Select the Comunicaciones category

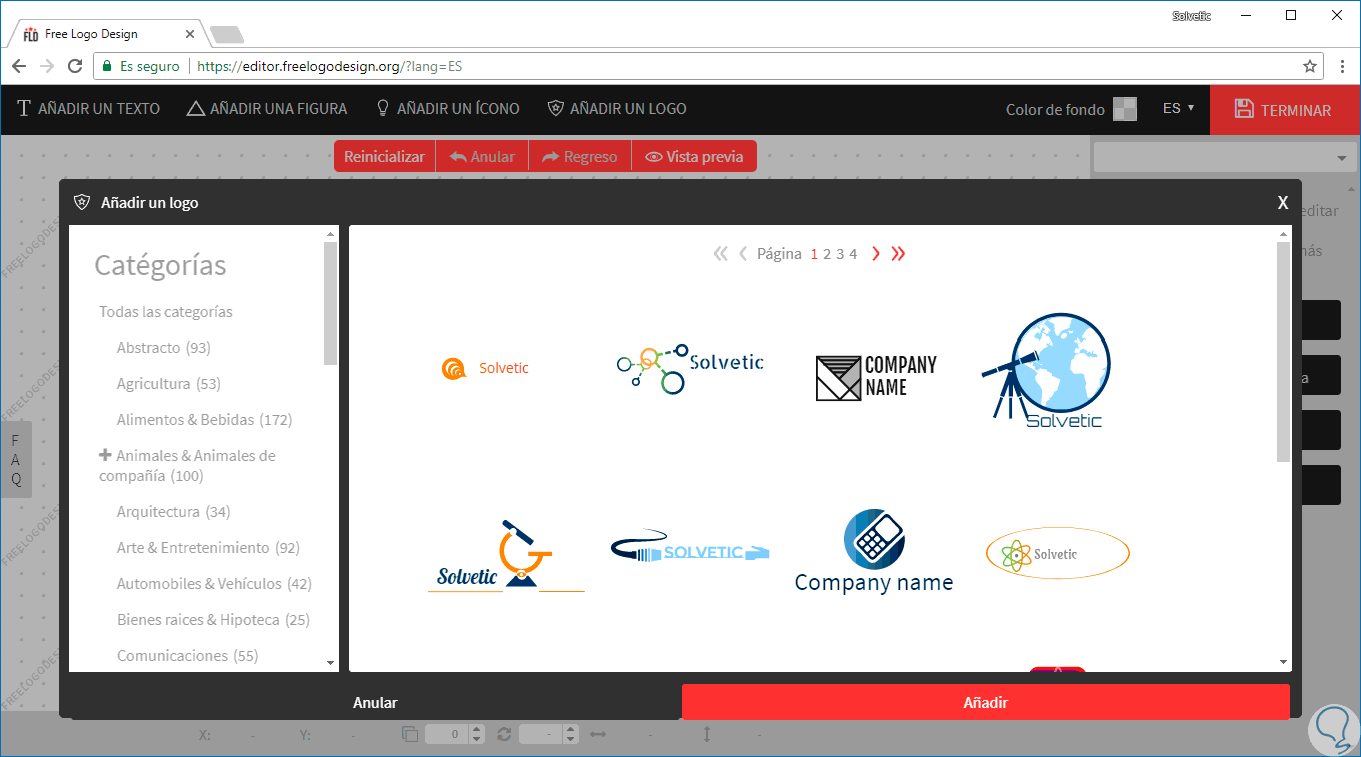[x=188, y=656]
